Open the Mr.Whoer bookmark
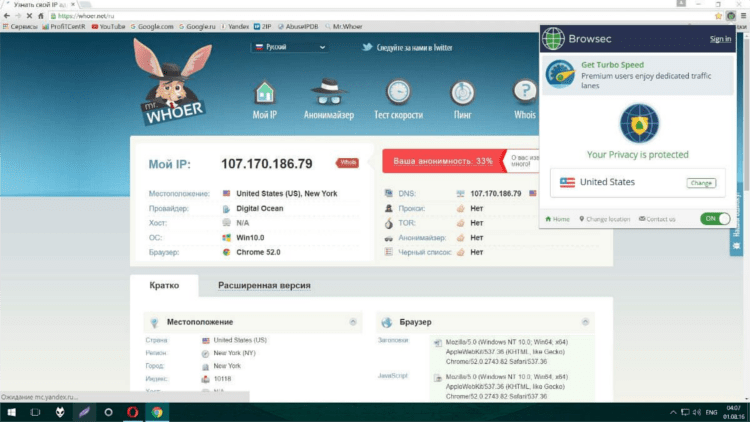 click(x=343, y=26)
